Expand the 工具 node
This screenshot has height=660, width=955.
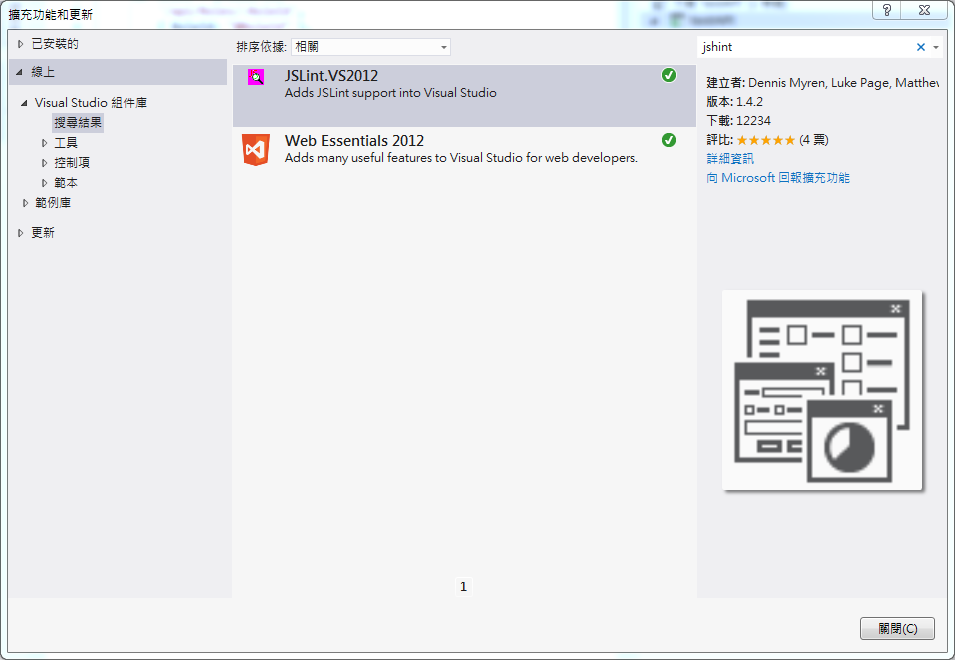pos(44,143)
